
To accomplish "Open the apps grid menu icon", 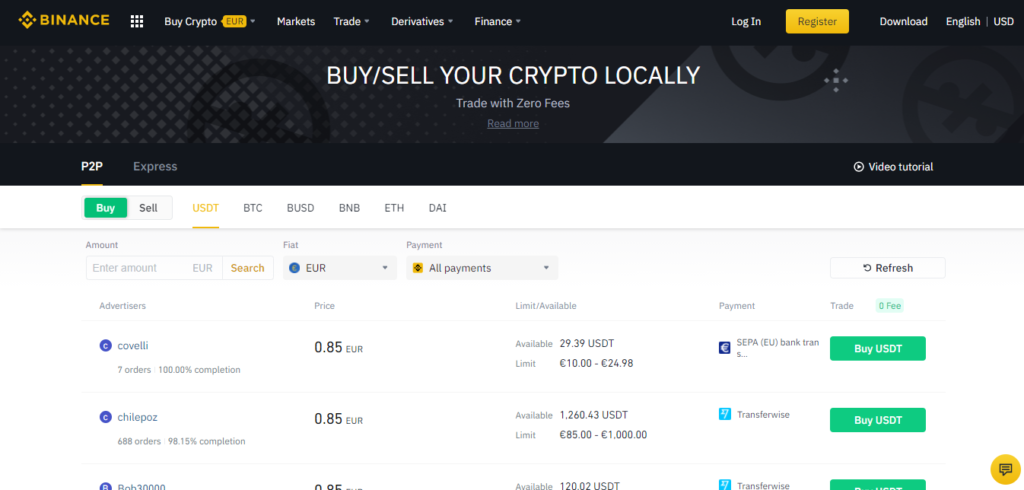I will click(x=136, y=22).
